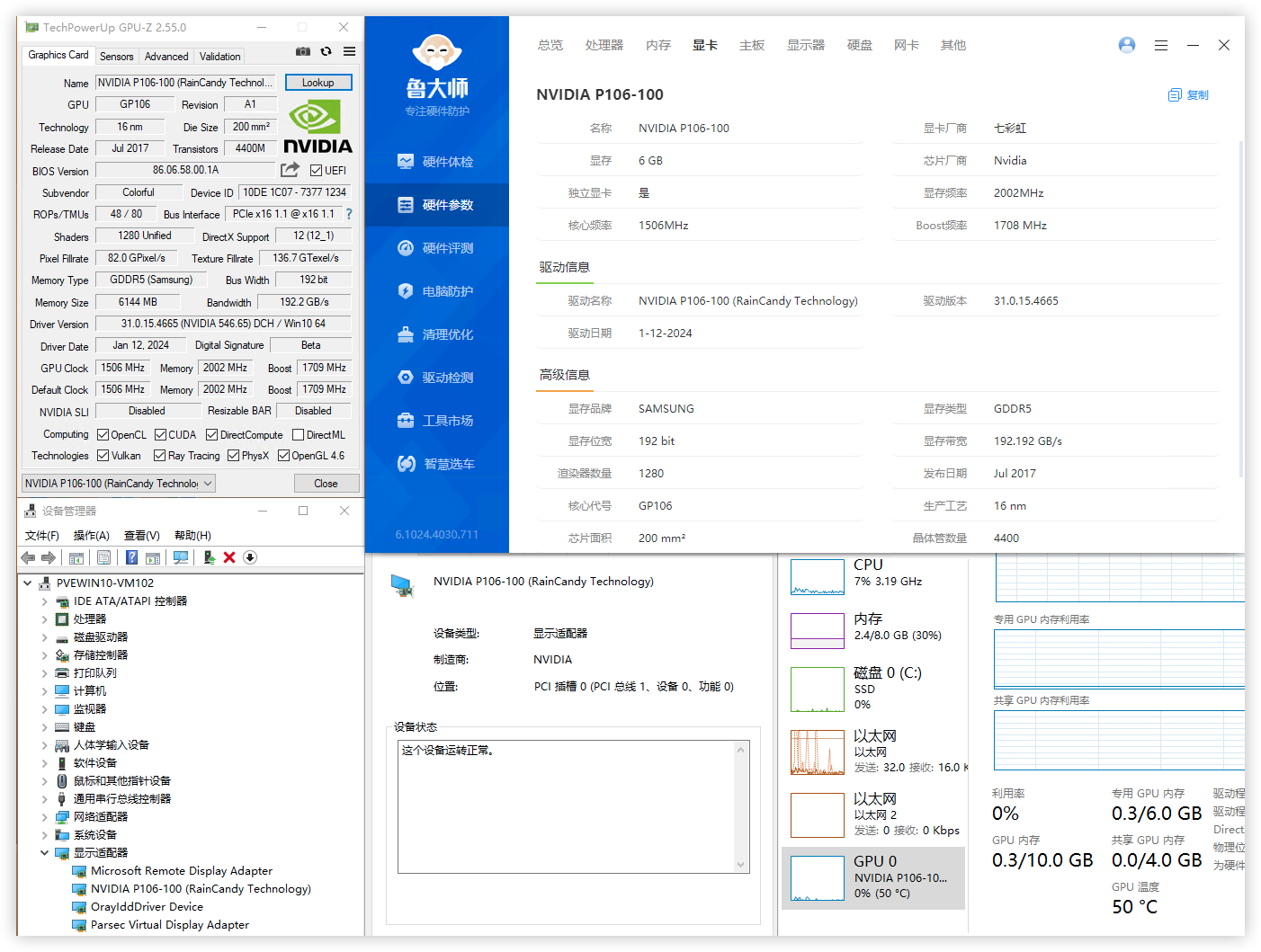Click the red X uninstall device icon
This screenshot has width=1261, height=952.
pos(229,557)
